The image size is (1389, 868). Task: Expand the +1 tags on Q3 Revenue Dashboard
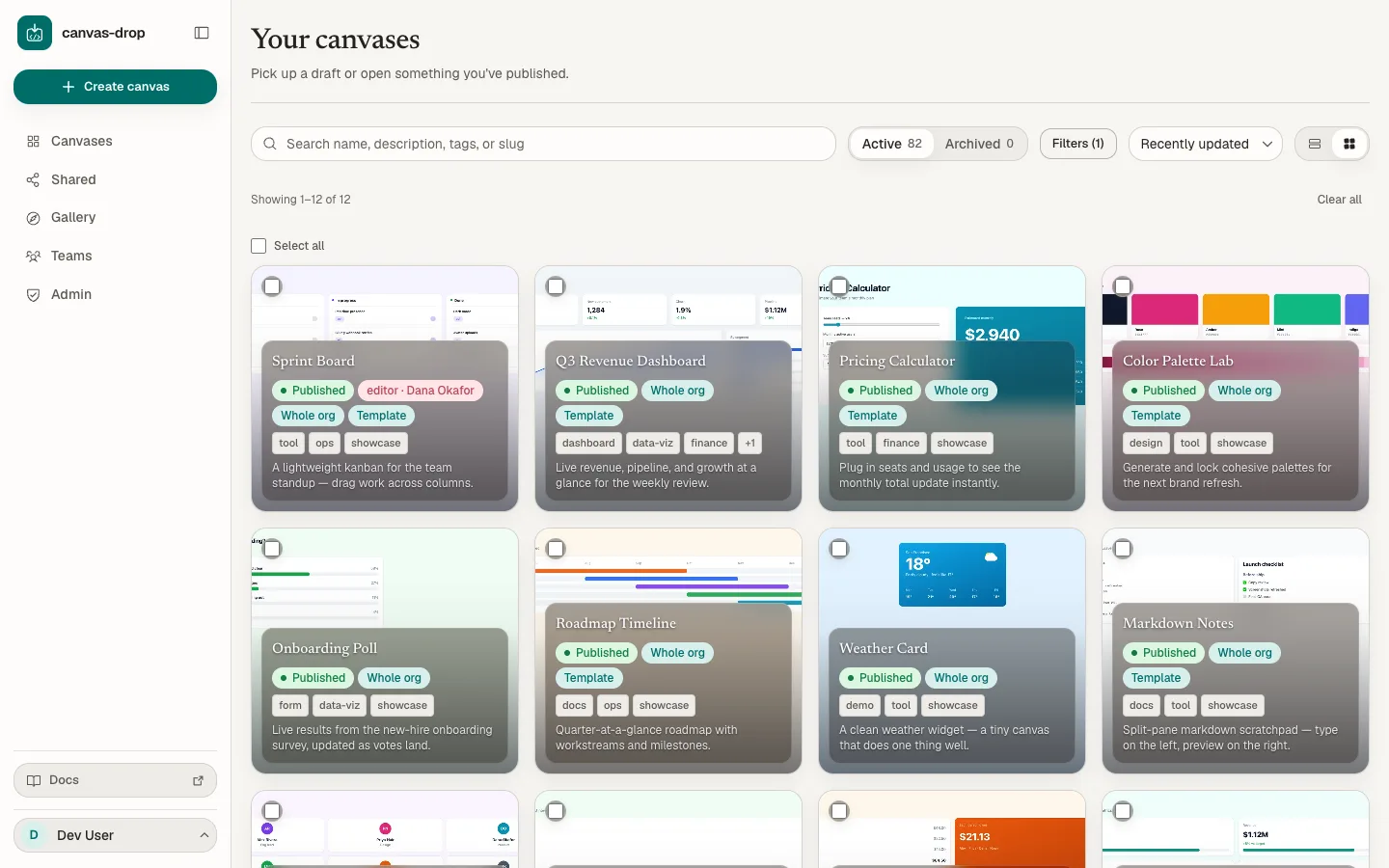point(749,443)
